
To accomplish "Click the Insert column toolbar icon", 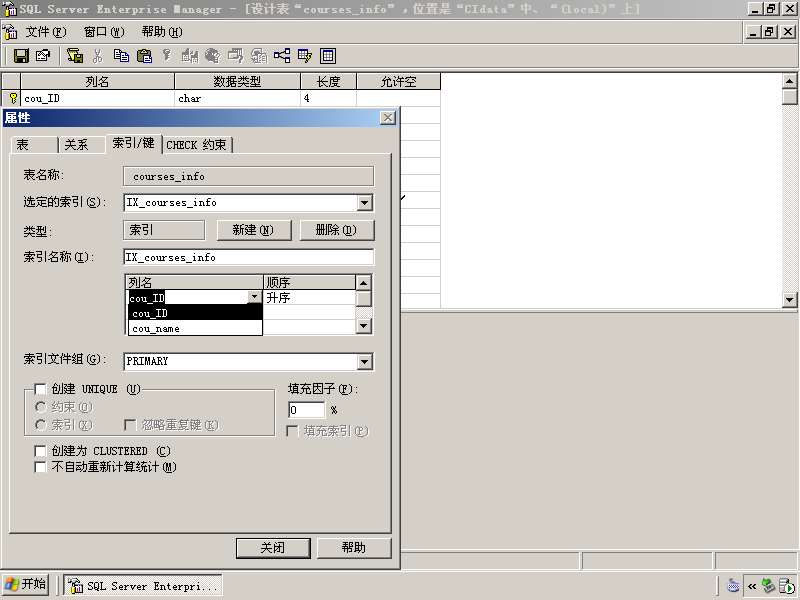I will [190, 56].
